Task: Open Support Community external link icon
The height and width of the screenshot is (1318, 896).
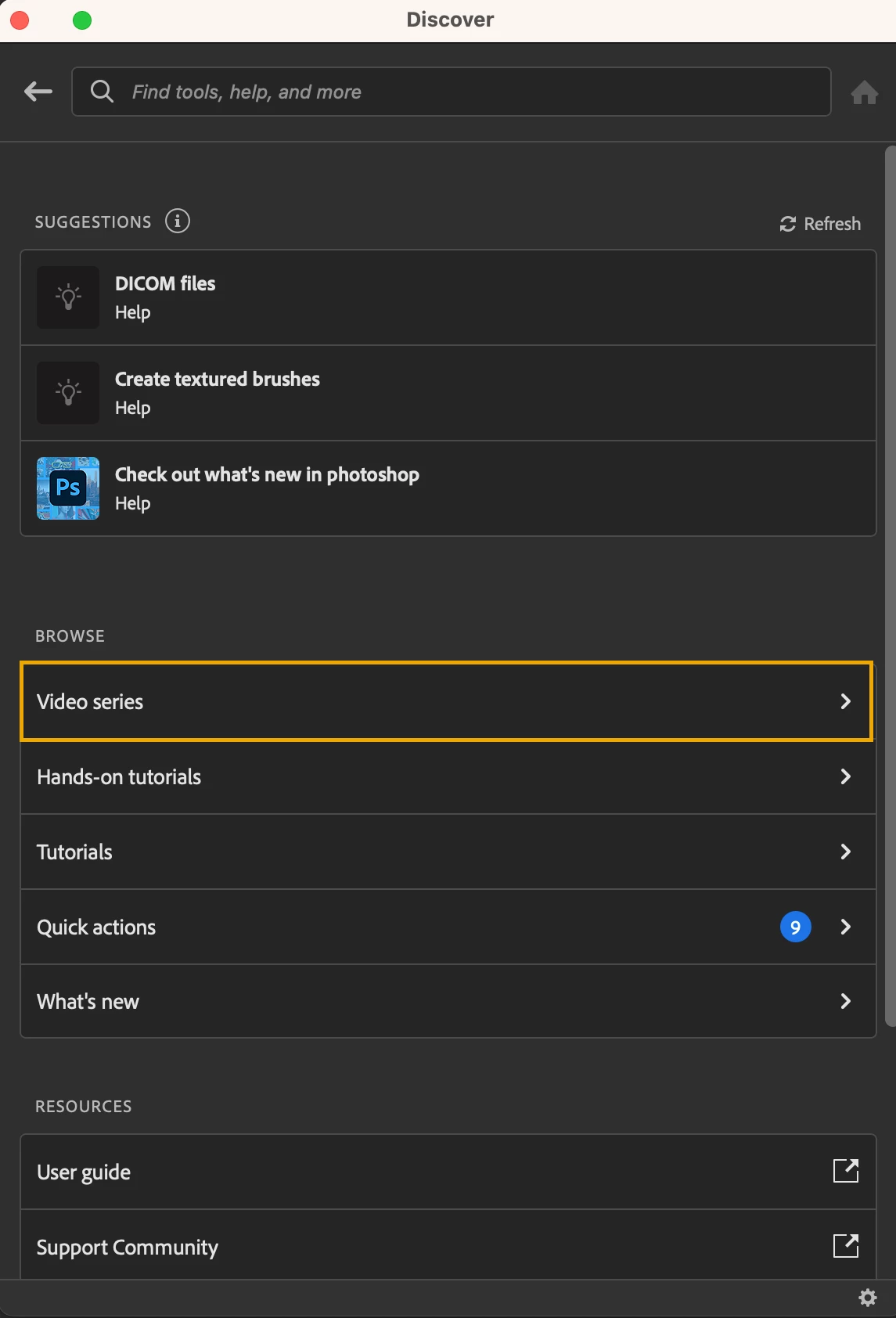Action: pos(845,1245)
